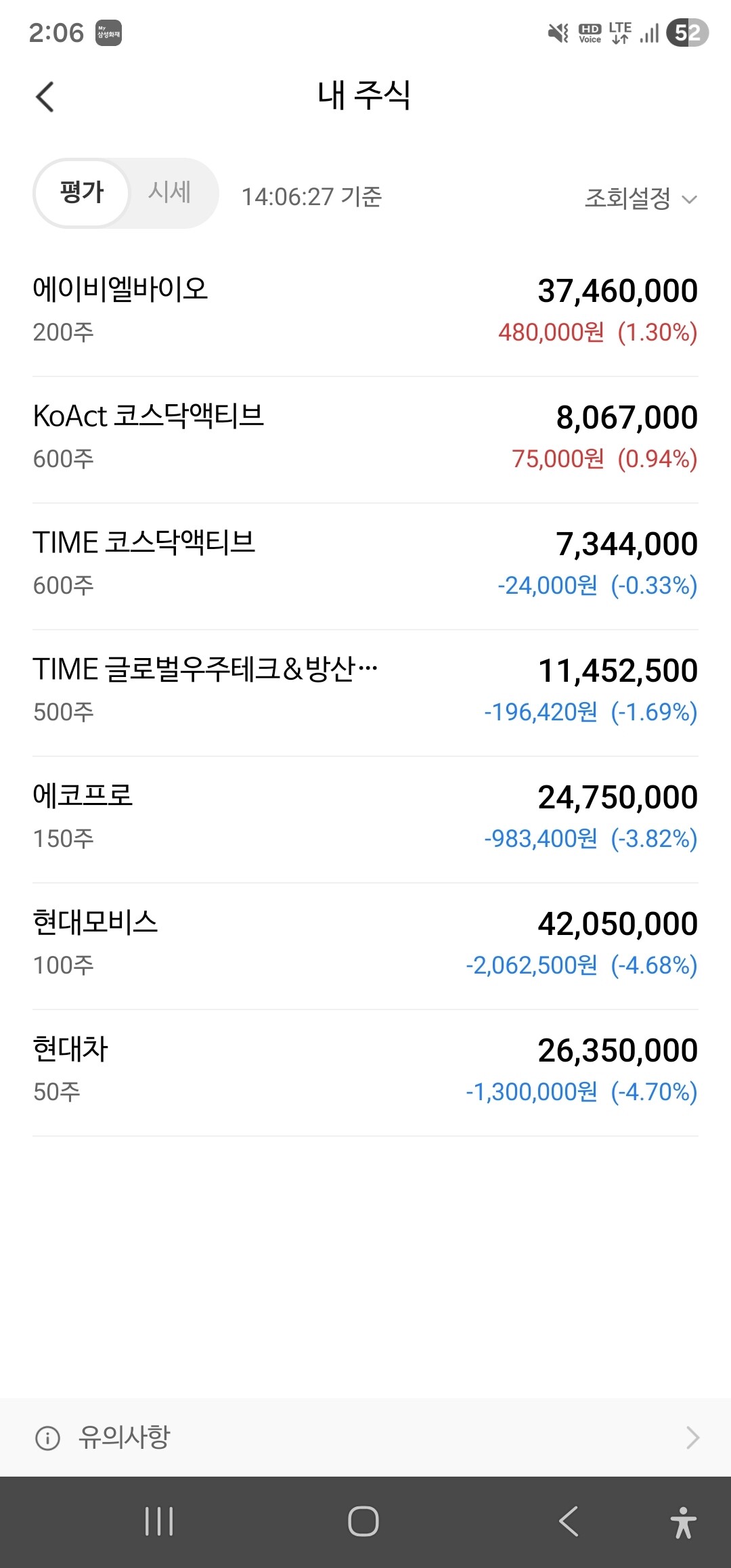Select the 에코프로 stock entry

365,819
